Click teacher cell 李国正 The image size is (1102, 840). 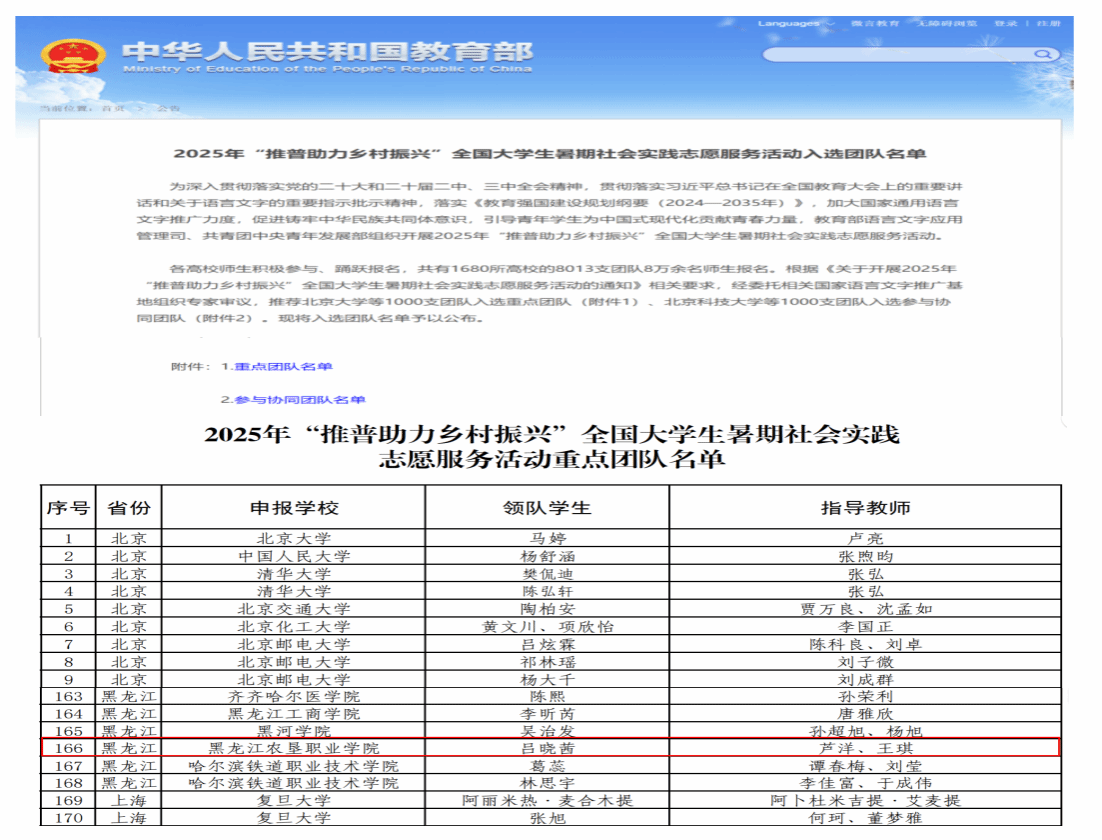[x=865, y=626]
